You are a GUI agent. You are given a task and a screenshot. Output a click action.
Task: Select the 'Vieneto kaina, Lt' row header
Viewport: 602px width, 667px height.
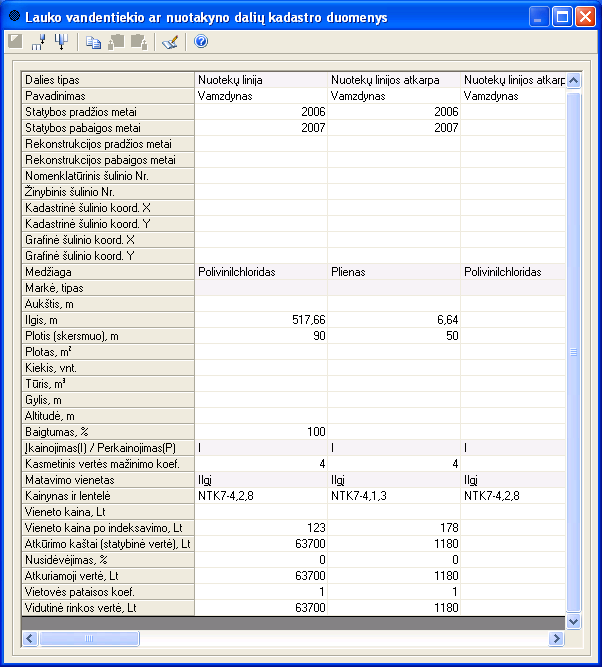108,512
